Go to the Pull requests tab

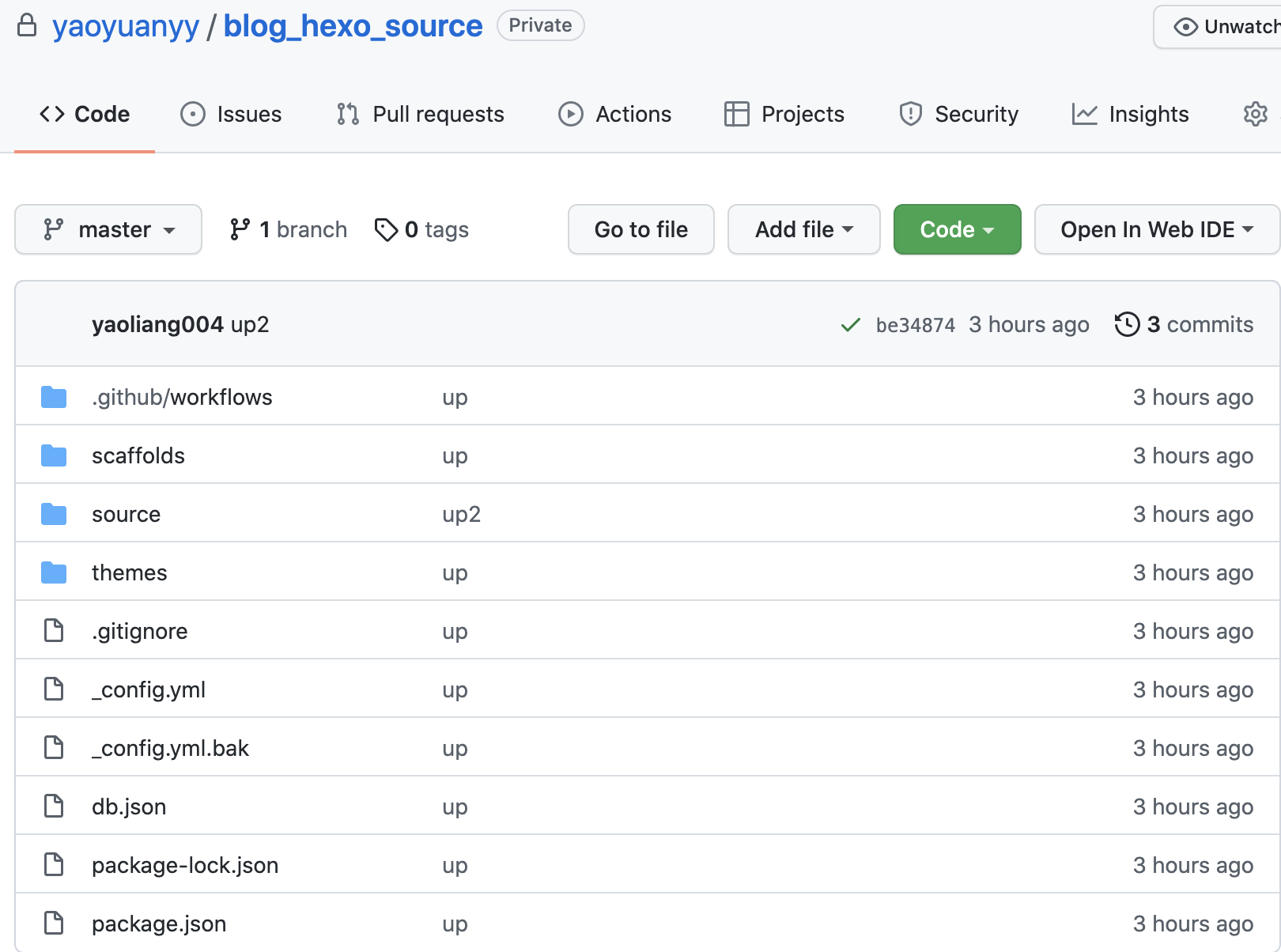[x=420, y=115]
